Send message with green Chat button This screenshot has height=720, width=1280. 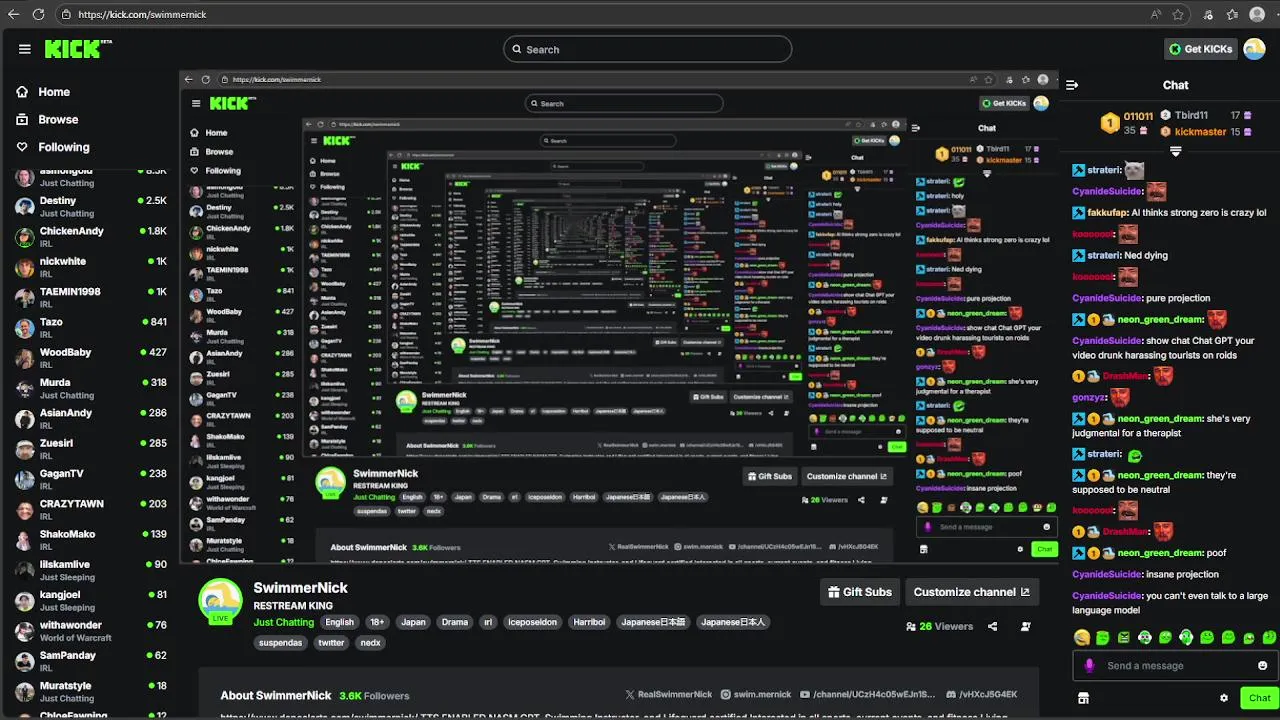(x=1259, y=698)
